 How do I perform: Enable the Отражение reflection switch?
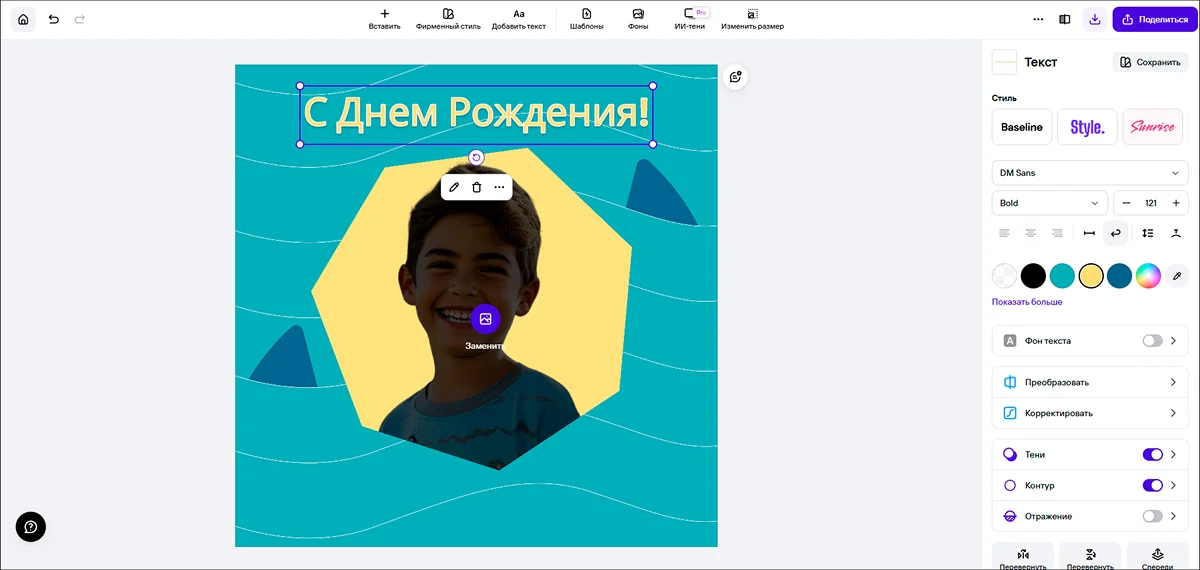1152,516
